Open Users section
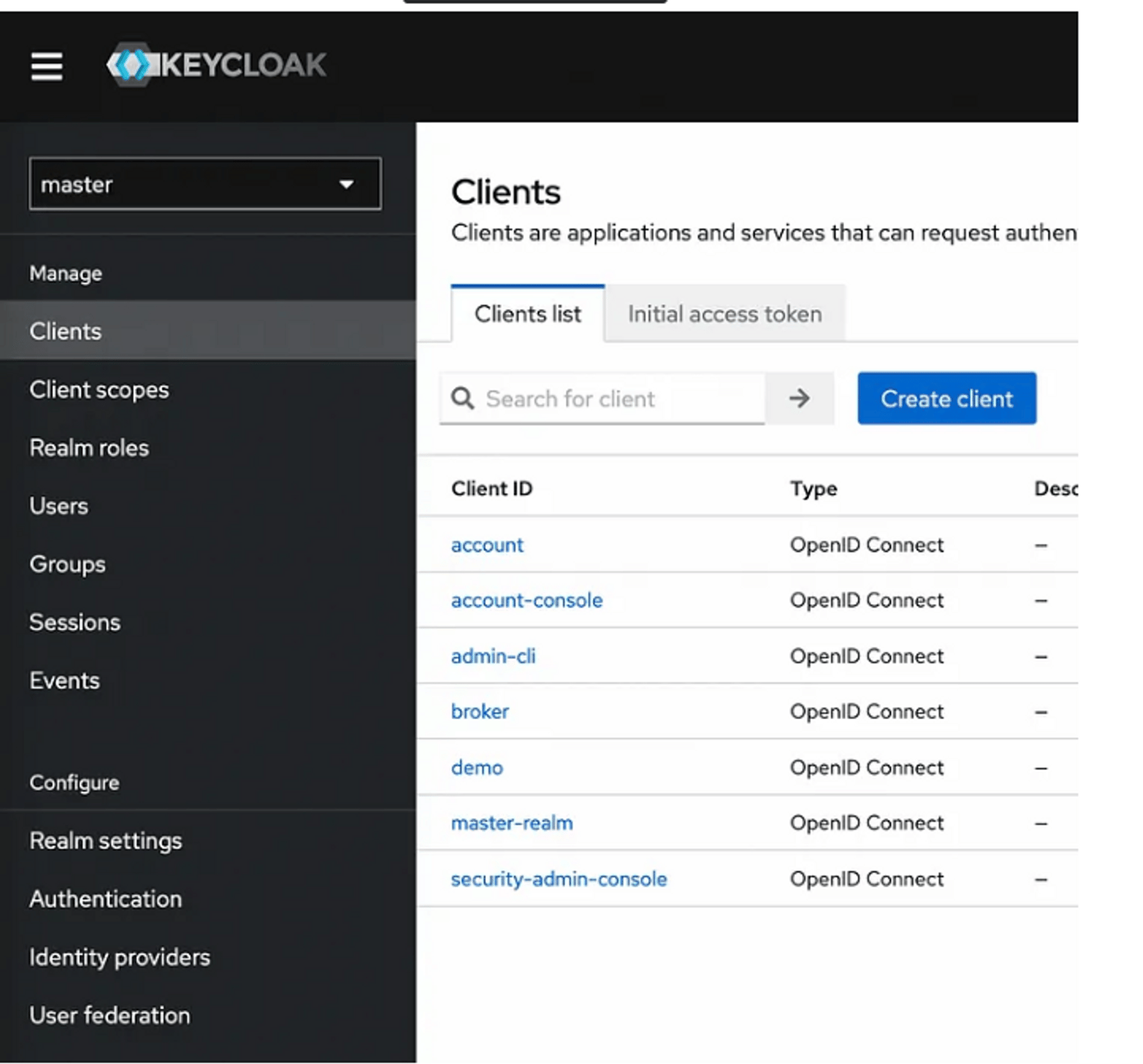The image size is (1143, 1064). click(x=208, y=506)
